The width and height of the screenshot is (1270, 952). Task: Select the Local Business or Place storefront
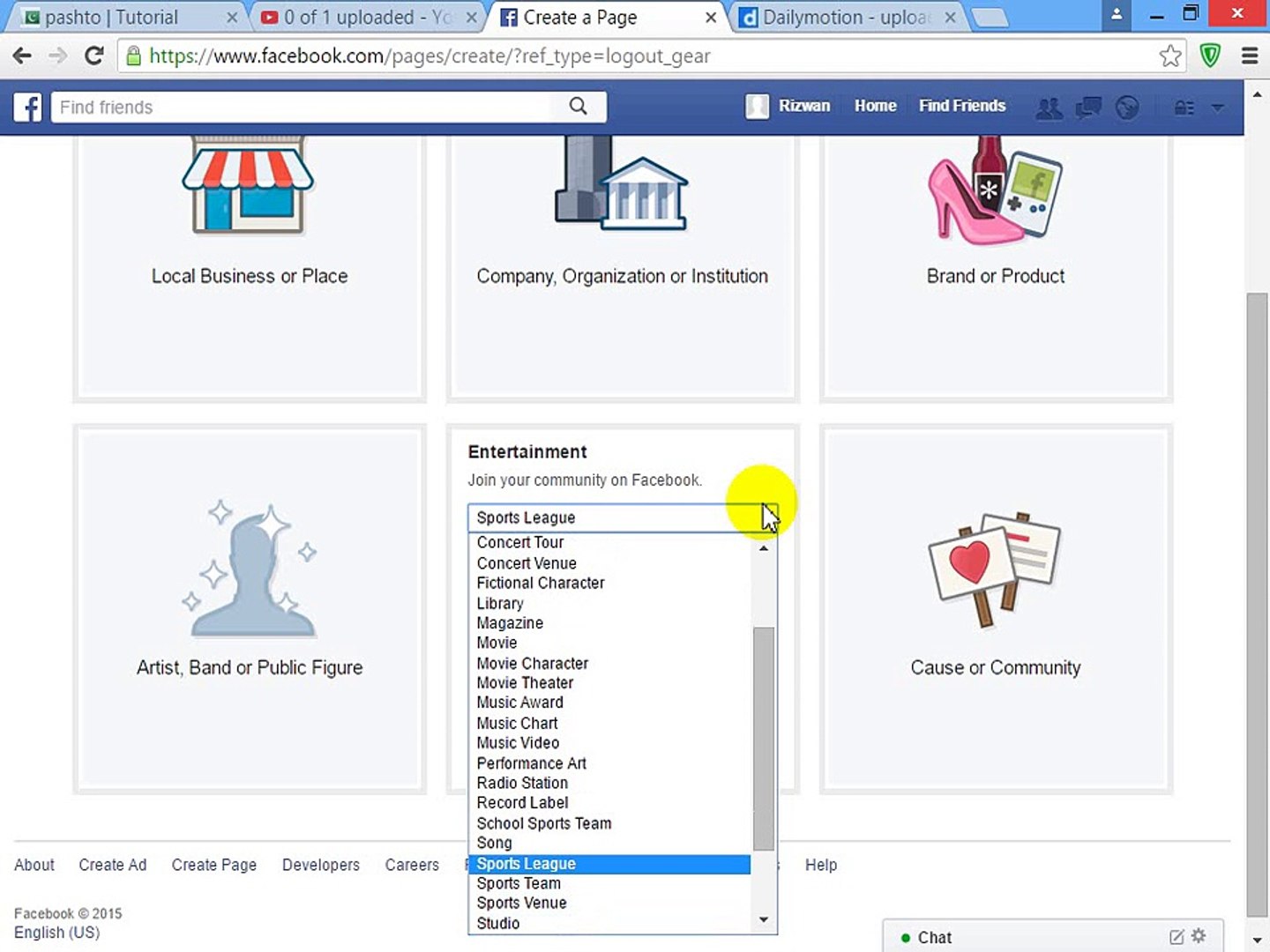point(248,186)
